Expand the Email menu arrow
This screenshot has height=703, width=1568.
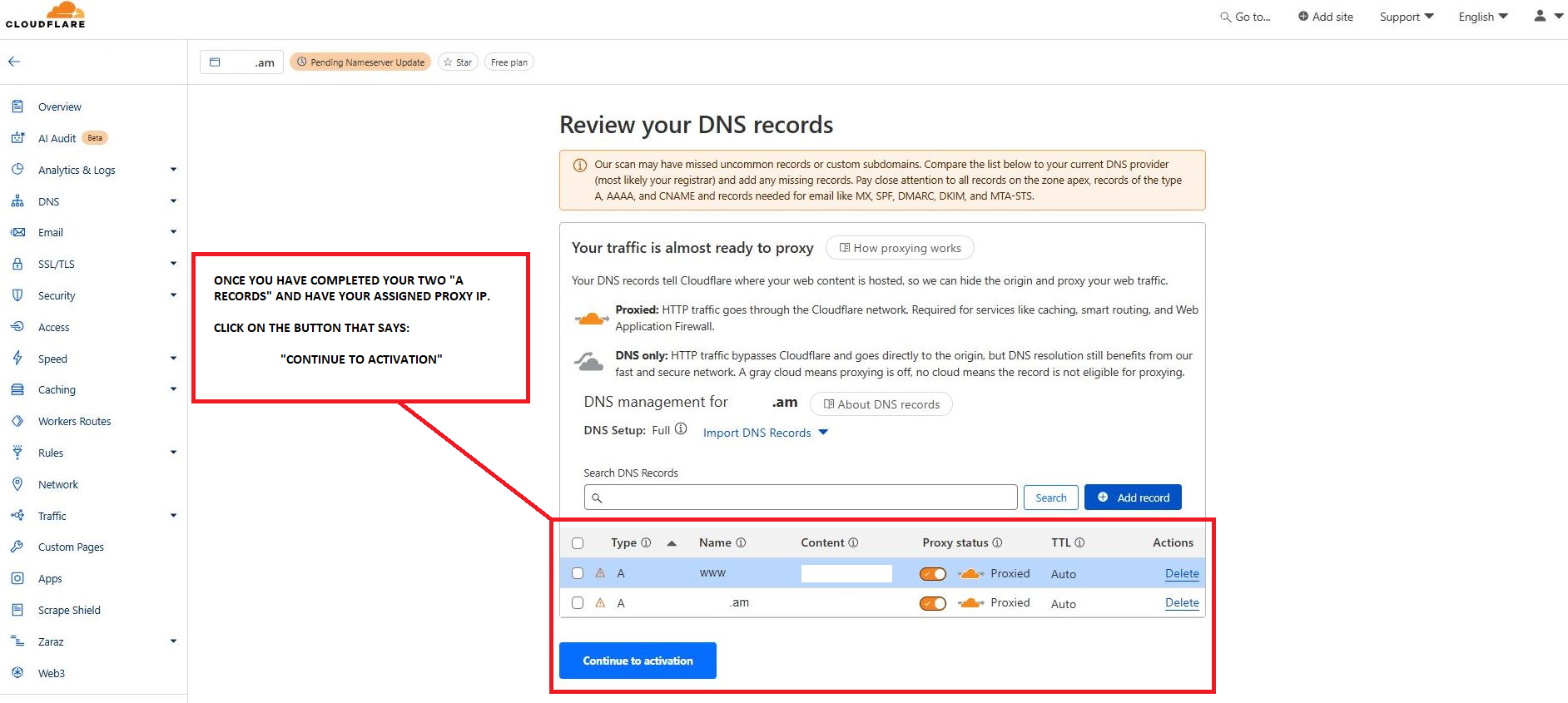click(x=173, y=232)
